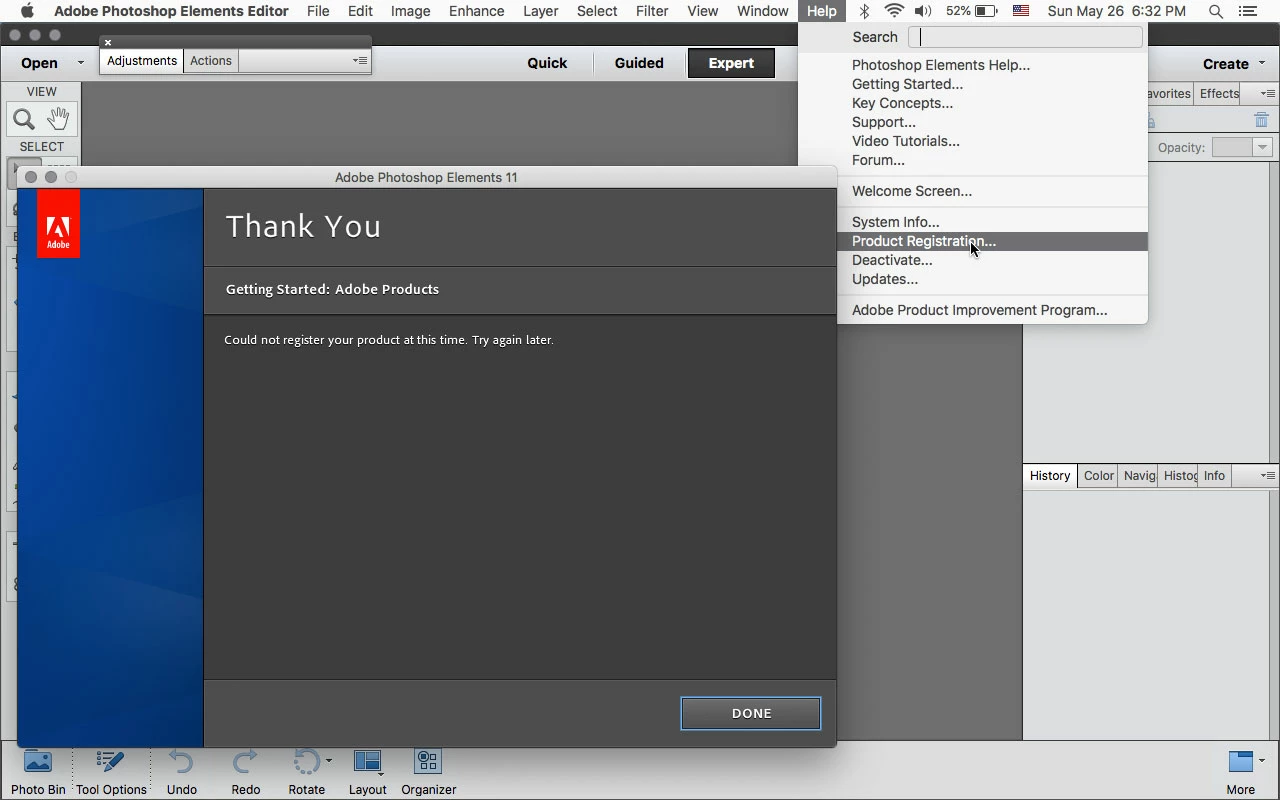The image size is (1280, 800).
Task: Open the File menu
Action: 318,11
